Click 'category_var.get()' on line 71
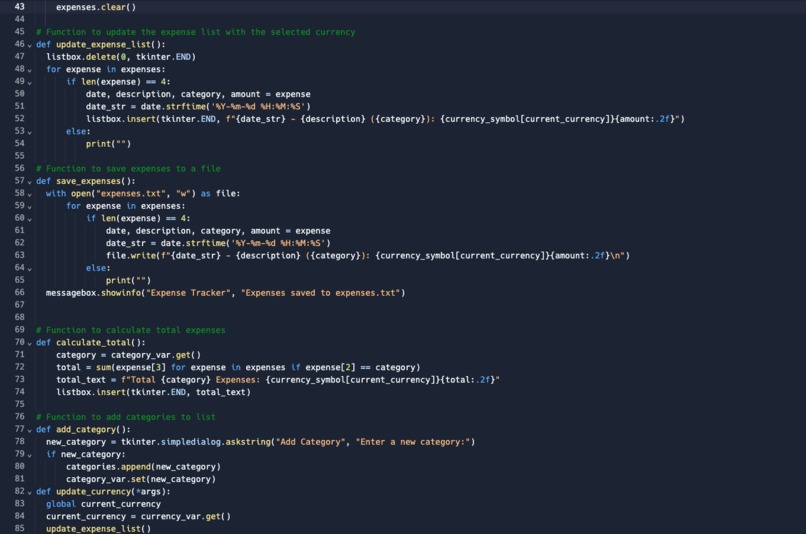 pos(156,355)
